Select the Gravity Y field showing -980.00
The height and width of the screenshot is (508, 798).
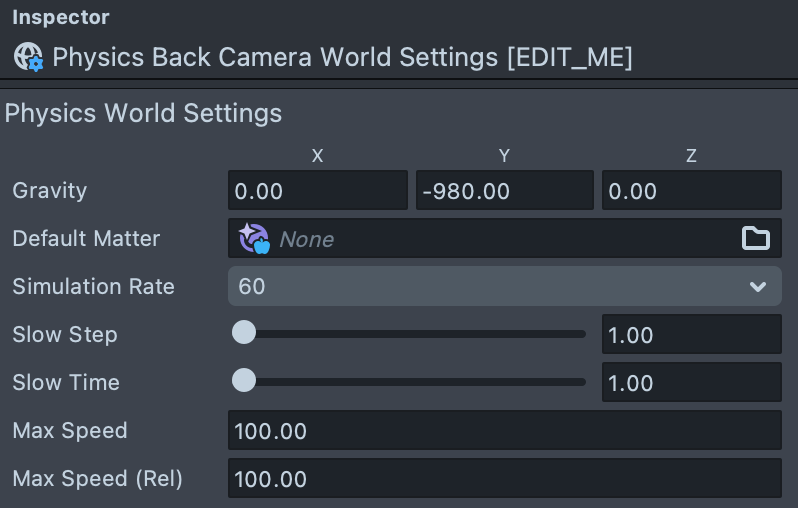[504, 191]
